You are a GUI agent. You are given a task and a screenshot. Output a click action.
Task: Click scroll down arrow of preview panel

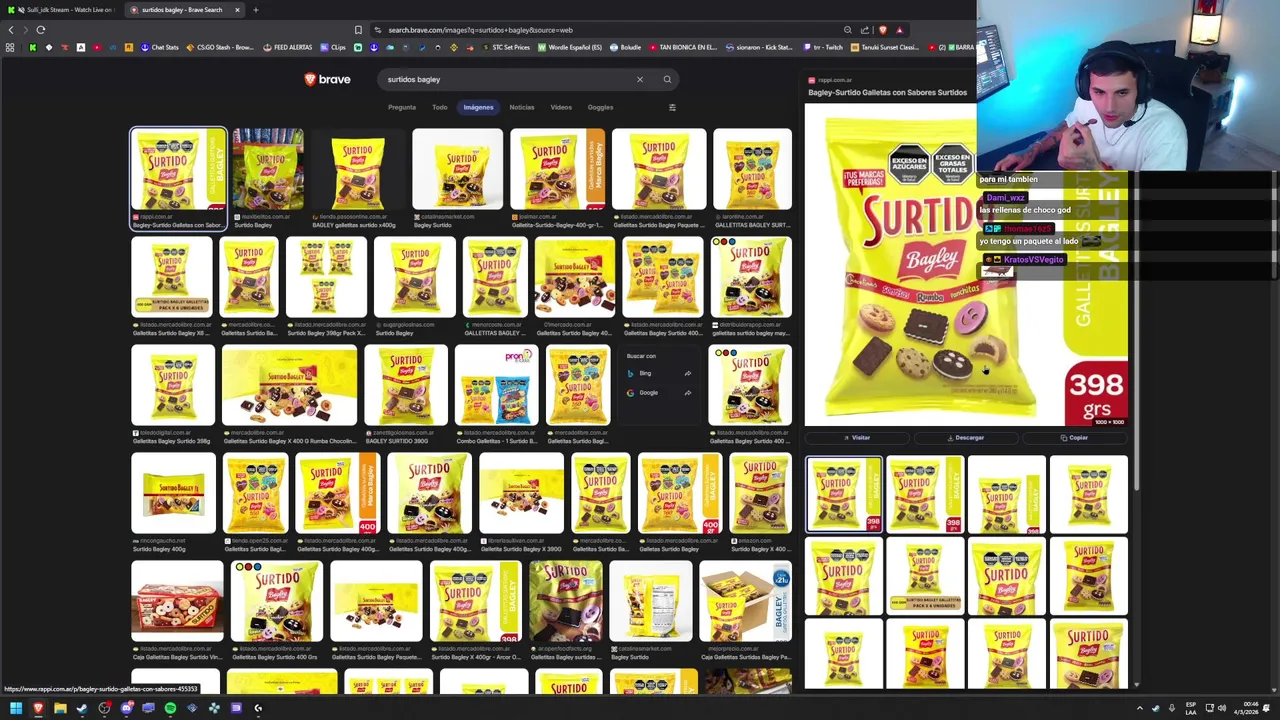pos(1135,685)
